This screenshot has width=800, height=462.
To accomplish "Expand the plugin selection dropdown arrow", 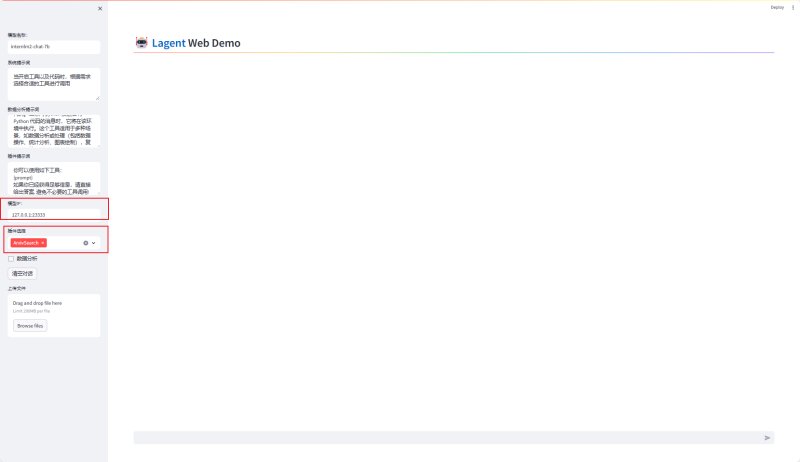I will point(93,243).
